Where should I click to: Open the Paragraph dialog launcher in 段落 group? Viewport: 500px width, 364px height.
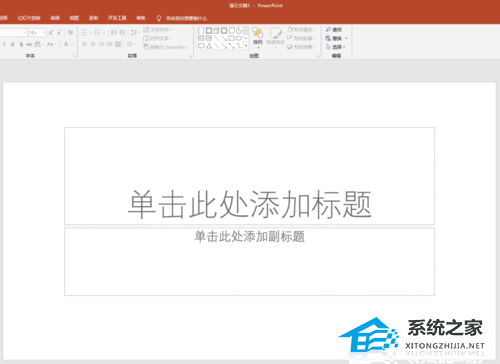pos(191,56)
